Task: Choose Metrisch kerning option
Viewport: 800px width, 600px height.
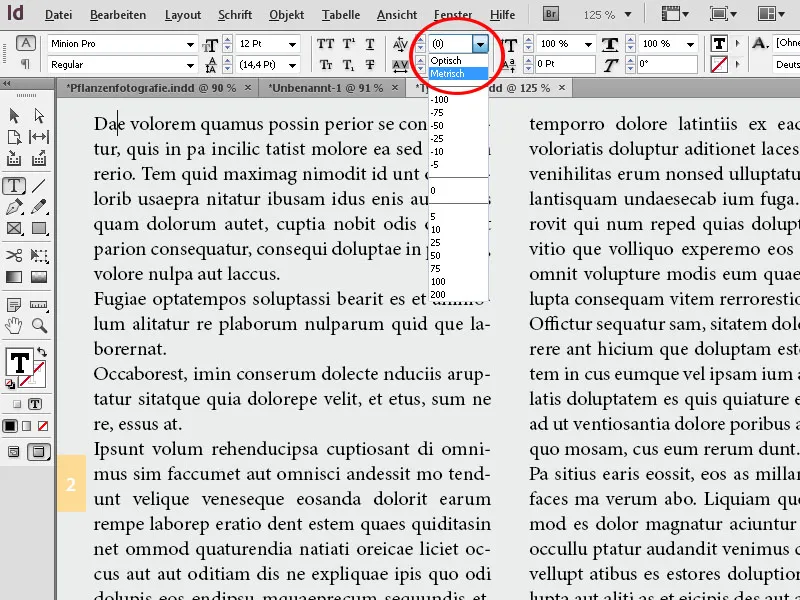Action: point(458,73)
